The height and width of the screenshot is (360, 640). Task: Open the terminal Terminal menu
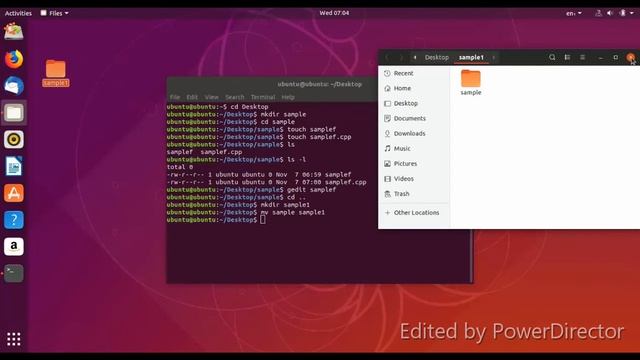(x=263, y=97)
